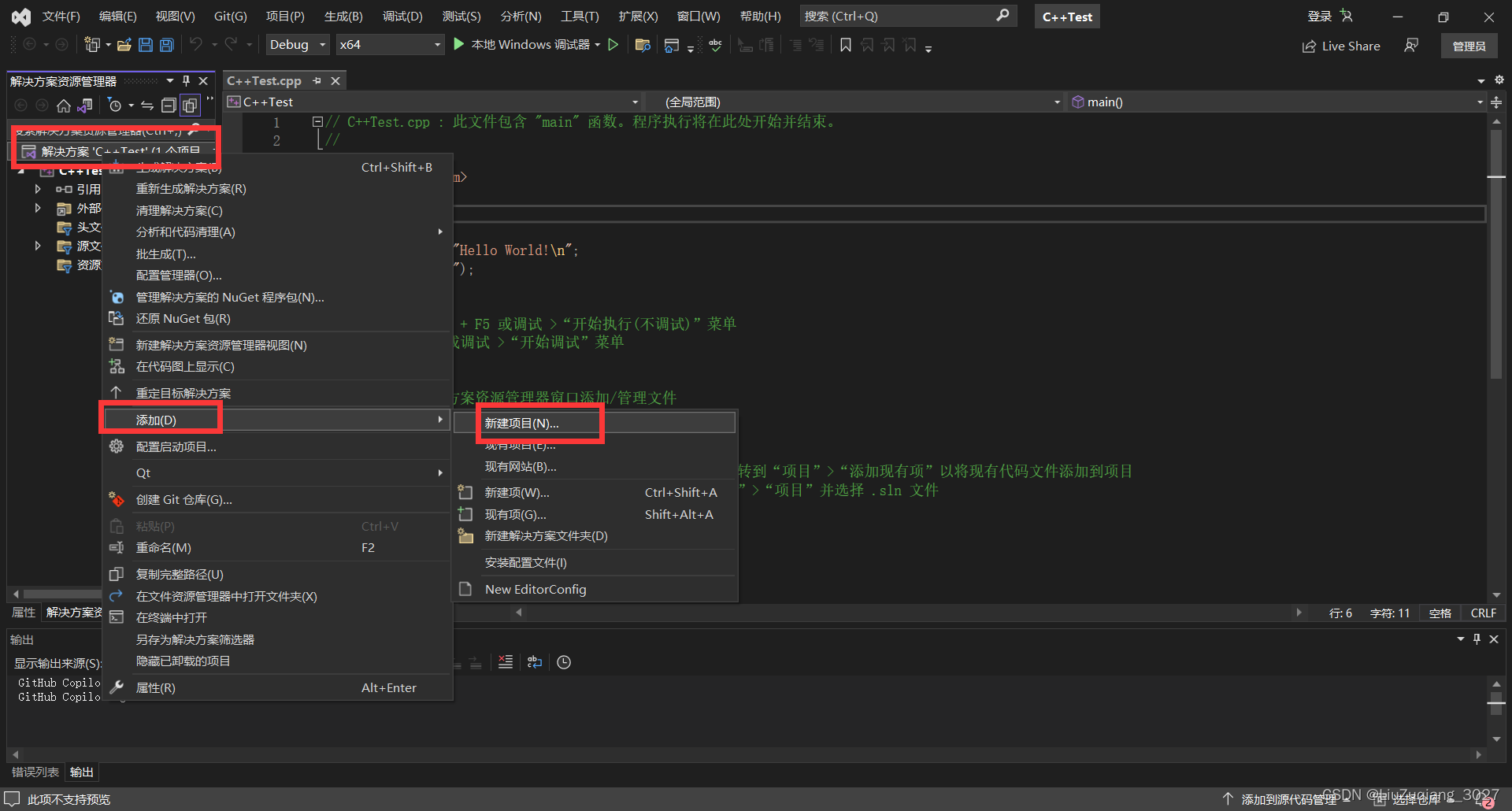This screenshot has height=811, width=1512.
Task: Click the sign-in person icon beside 登录
Action: (1347, 16)
